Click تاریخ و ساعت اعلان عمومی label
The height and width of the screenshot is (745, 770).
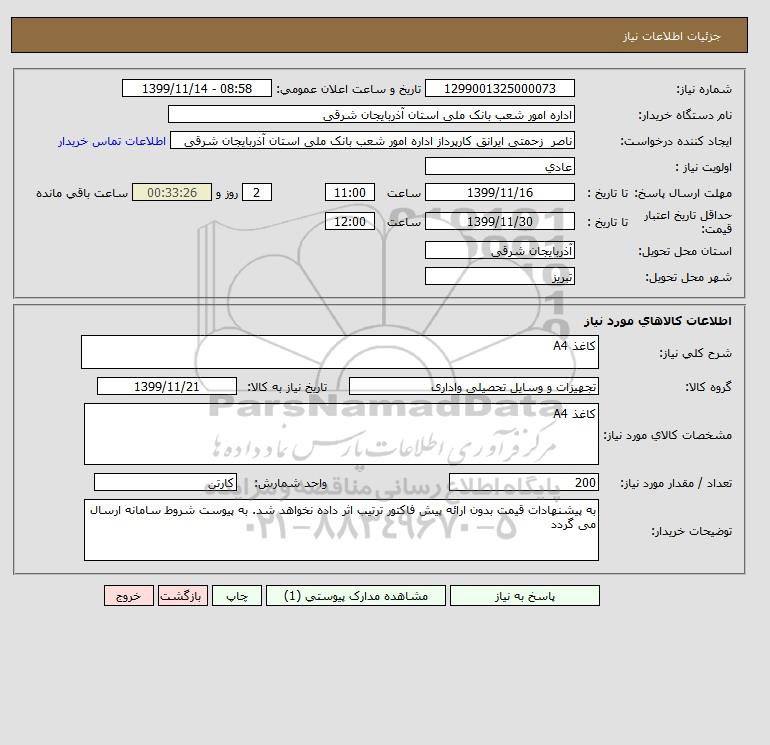[x=349, y=89]
